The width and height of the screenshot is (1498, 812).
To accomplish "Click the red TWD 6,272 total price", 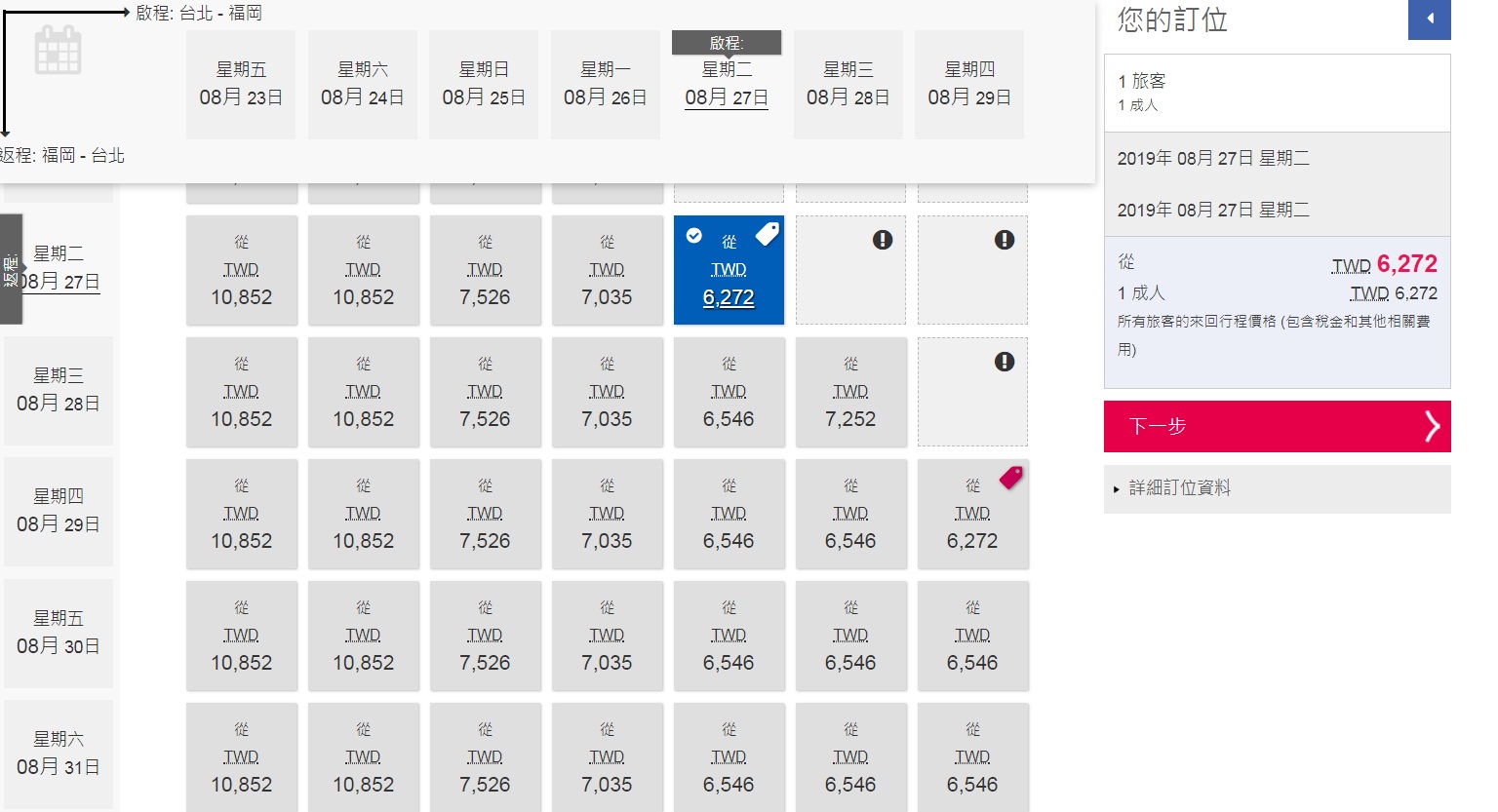I will point(1406,264).
